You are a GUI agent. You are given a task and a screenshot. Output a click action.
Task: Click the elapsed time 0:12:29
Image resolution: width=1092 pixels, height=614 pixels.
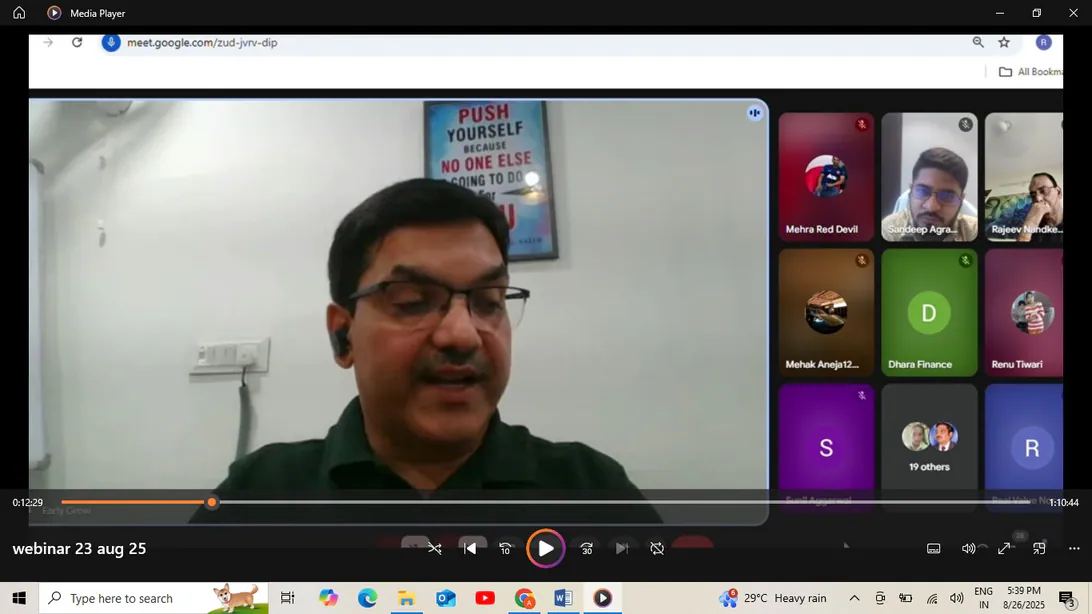coord(28,503)
